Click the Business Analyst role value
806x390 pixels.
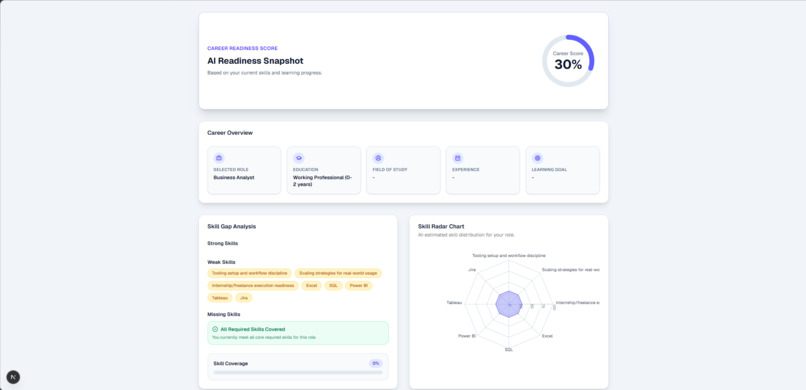(x=234, y=177)
